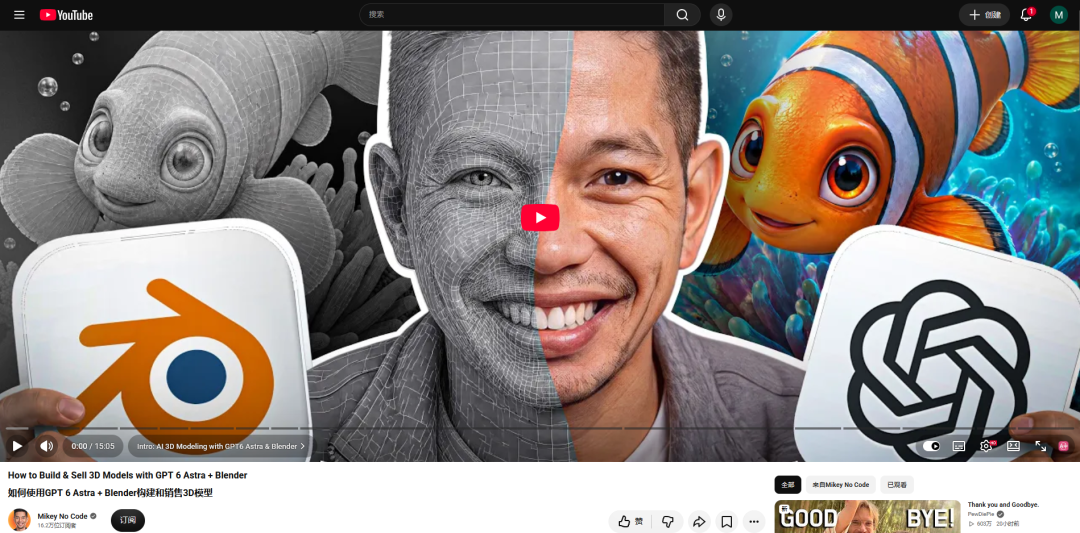
Task: Mute the video volume
Action: point(46,446)
